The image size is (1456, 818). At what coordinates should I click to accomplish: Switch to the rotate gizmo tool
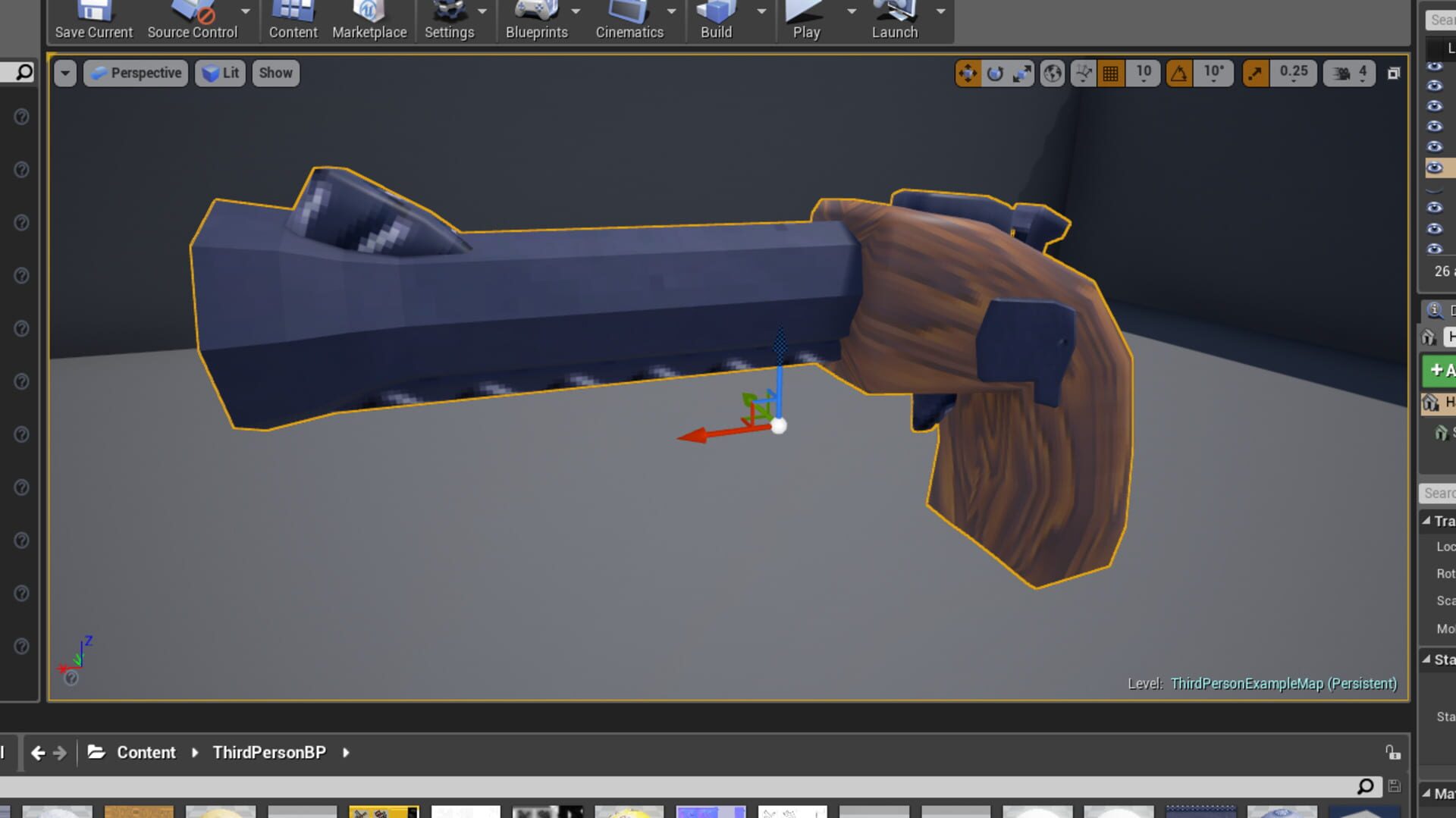click(x=995, y=74)
